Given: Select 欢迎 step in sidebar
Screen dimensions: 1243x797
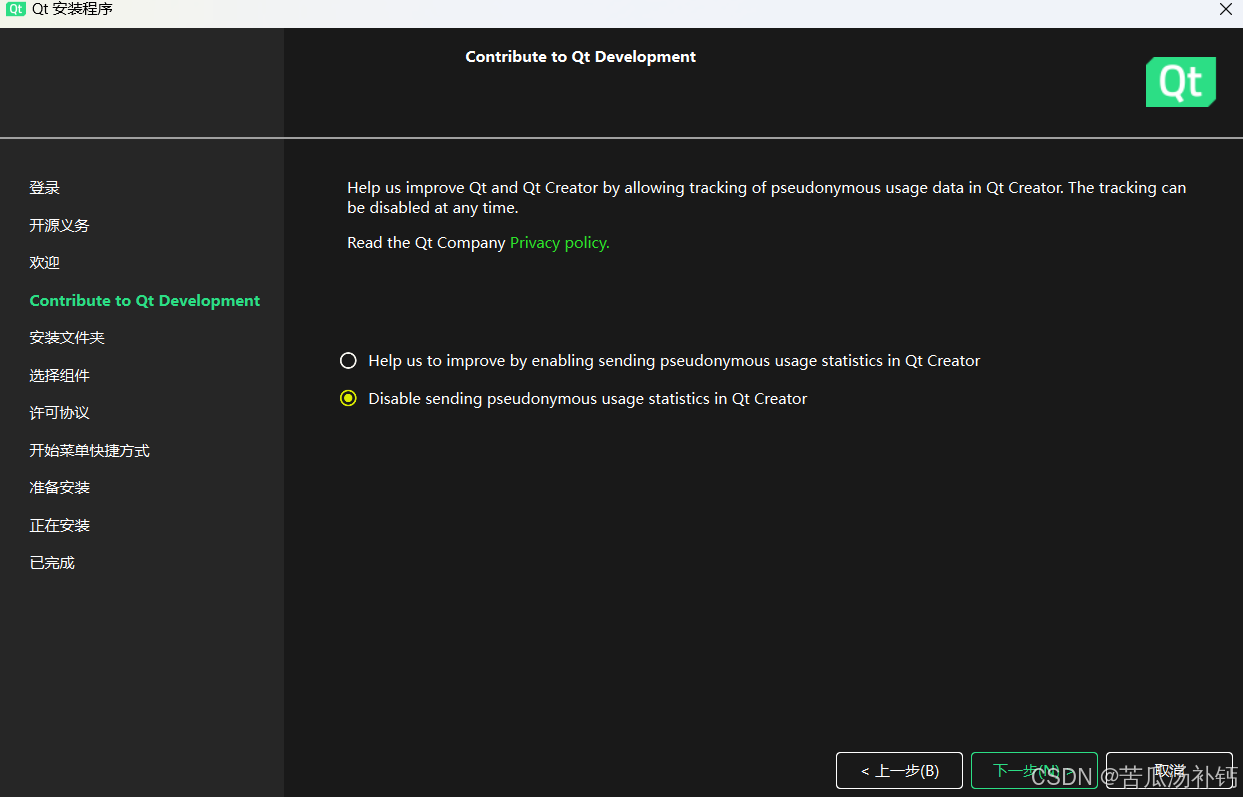Looking at the screenshot, I should point(45,263).
